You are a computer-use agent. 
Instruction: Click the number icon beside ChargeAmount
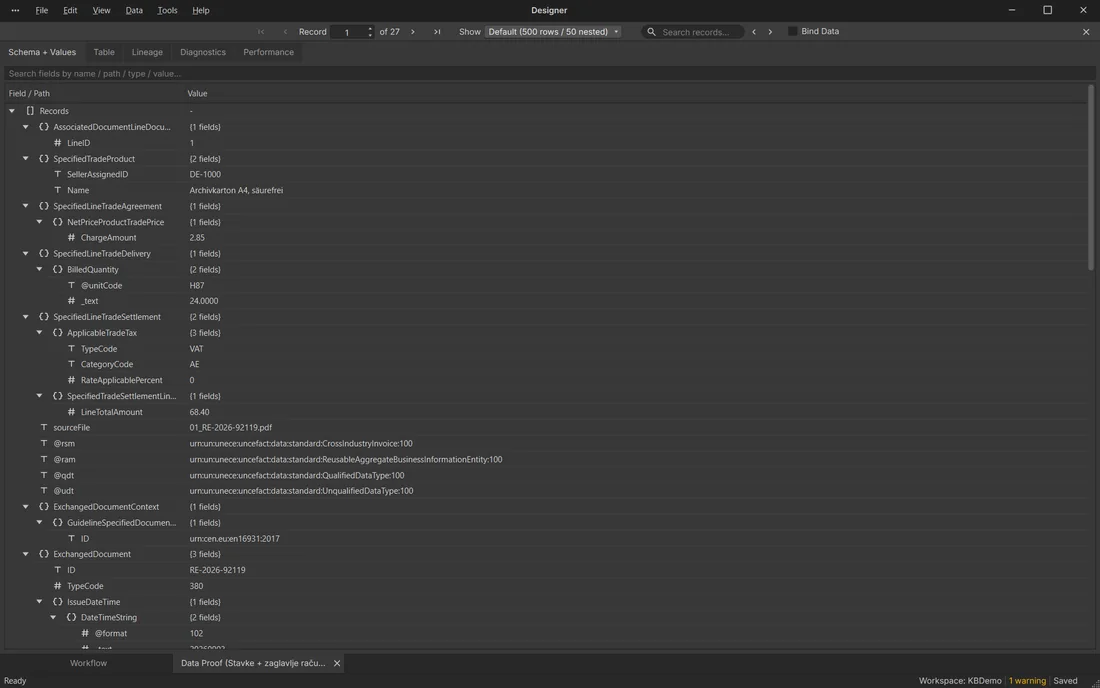coord(71,238)
